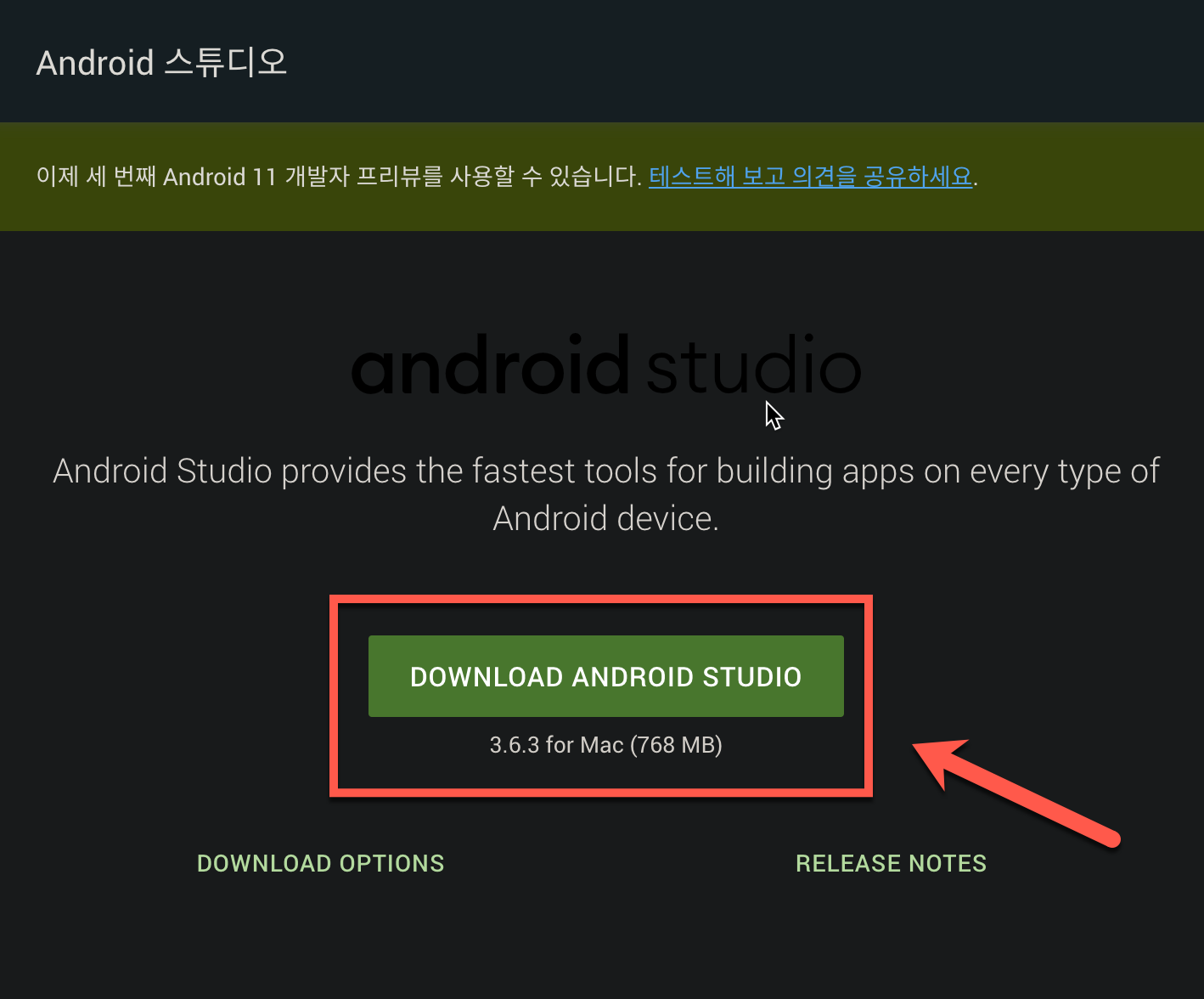Select the Android 스튜디오 page header

coord(161,62)
